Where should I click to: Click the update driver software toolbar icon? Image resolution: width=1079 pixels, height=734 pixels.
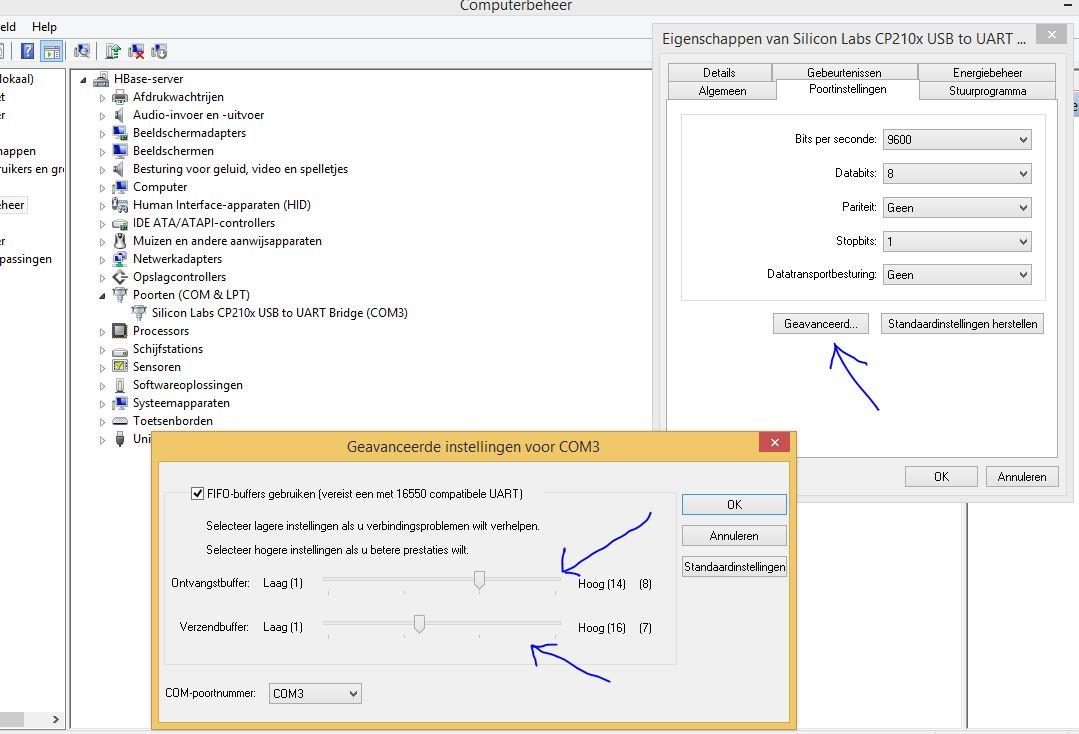tap(113, 51)
